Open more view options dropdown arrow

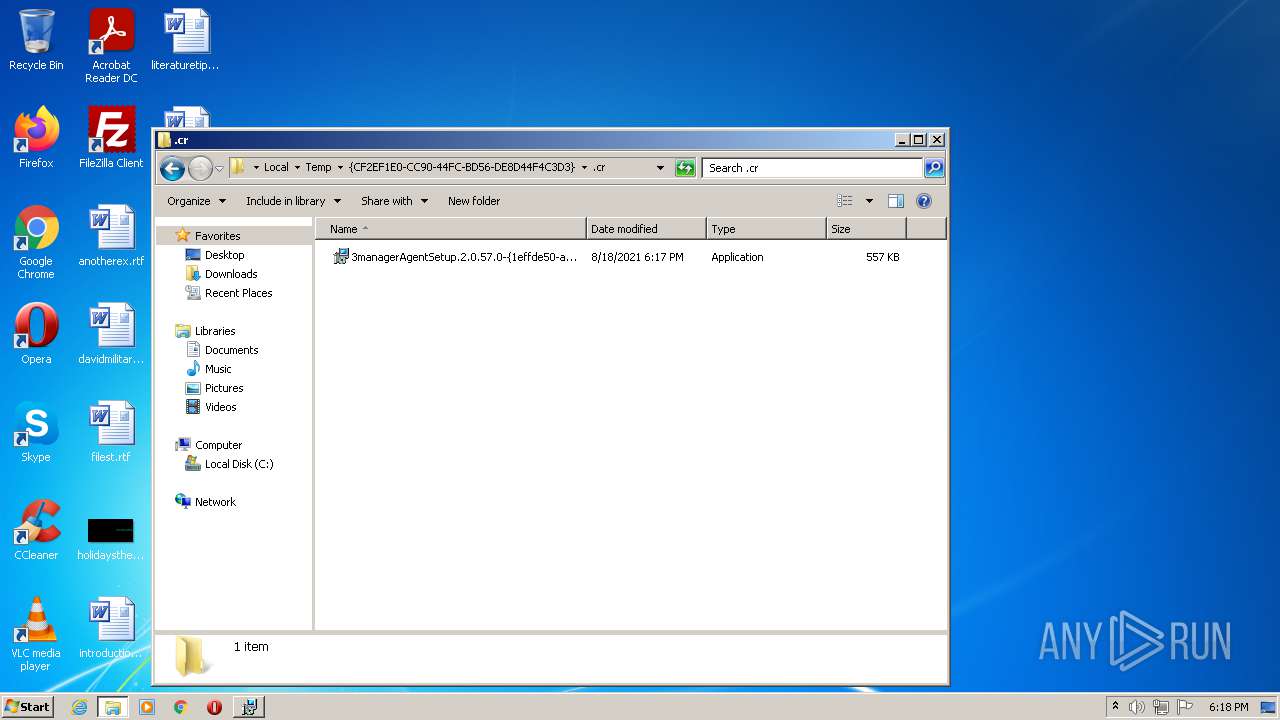click(x=869, y=201)
